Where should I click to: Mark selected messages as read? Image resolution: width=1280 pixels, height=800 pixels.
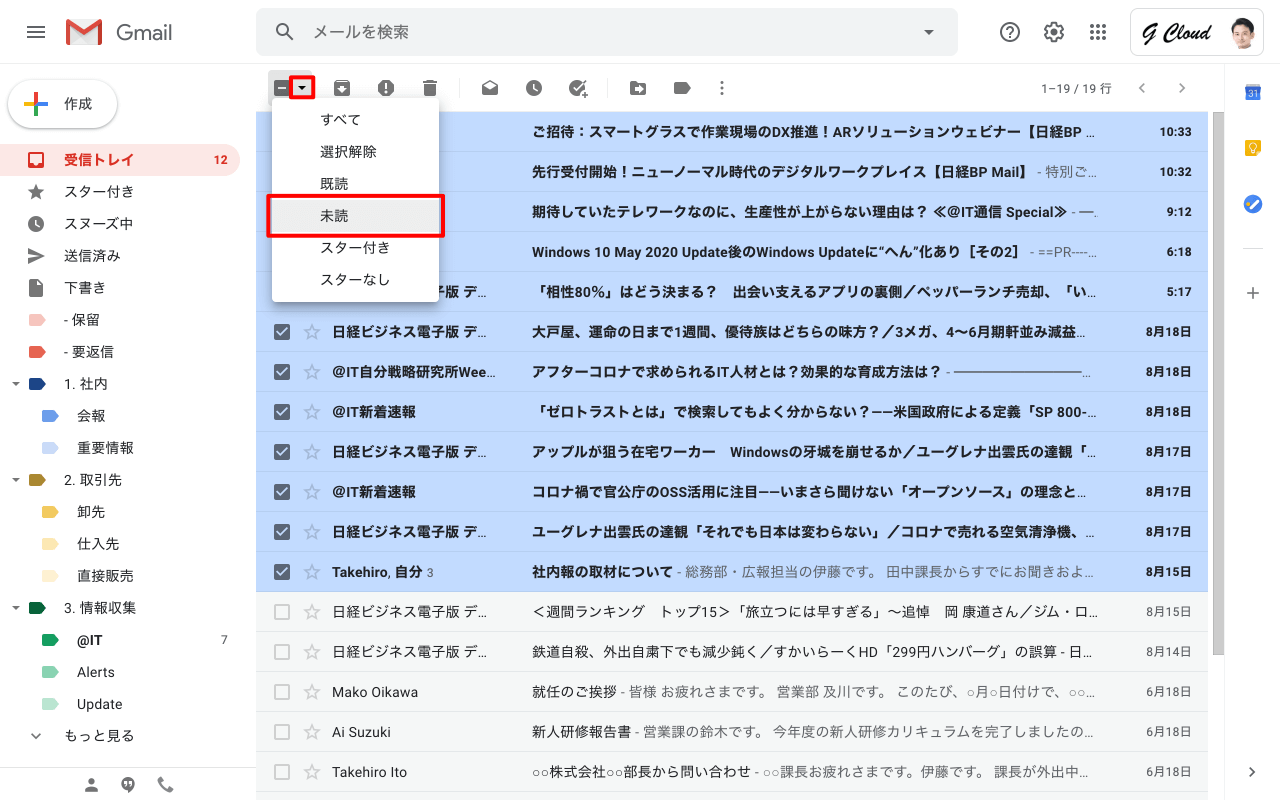pyautogui.click(x=490, y=88)
